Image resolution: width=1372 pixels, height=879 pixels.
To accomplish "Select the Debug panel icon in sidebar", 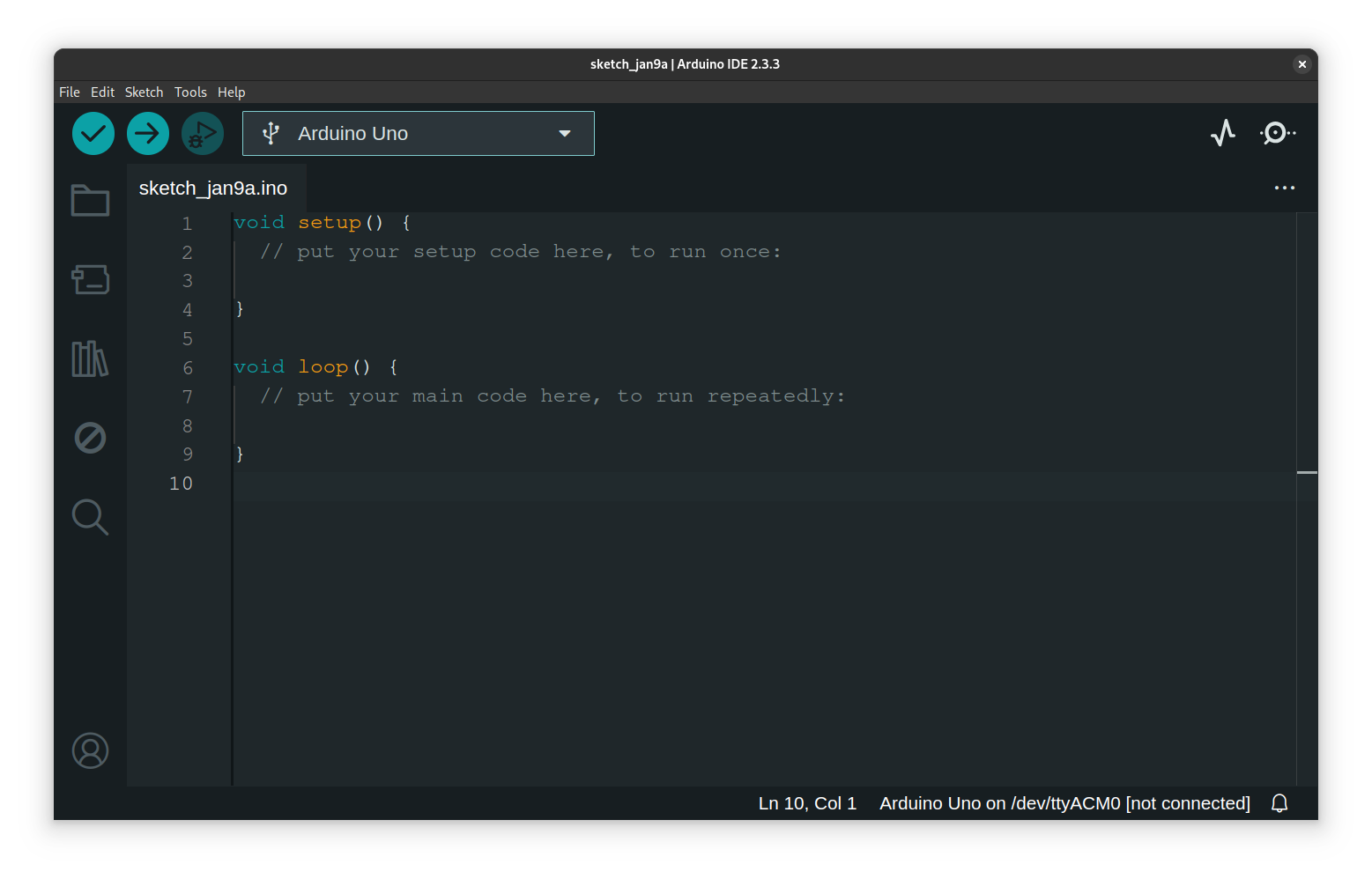I will click(x=89, y=438).
